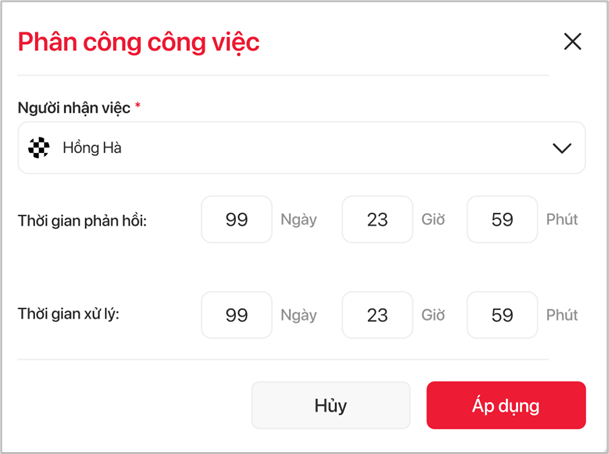Focus minutes field for Thời gian xử lý
This screenshot has height=454, width=609.
point(502,315)
